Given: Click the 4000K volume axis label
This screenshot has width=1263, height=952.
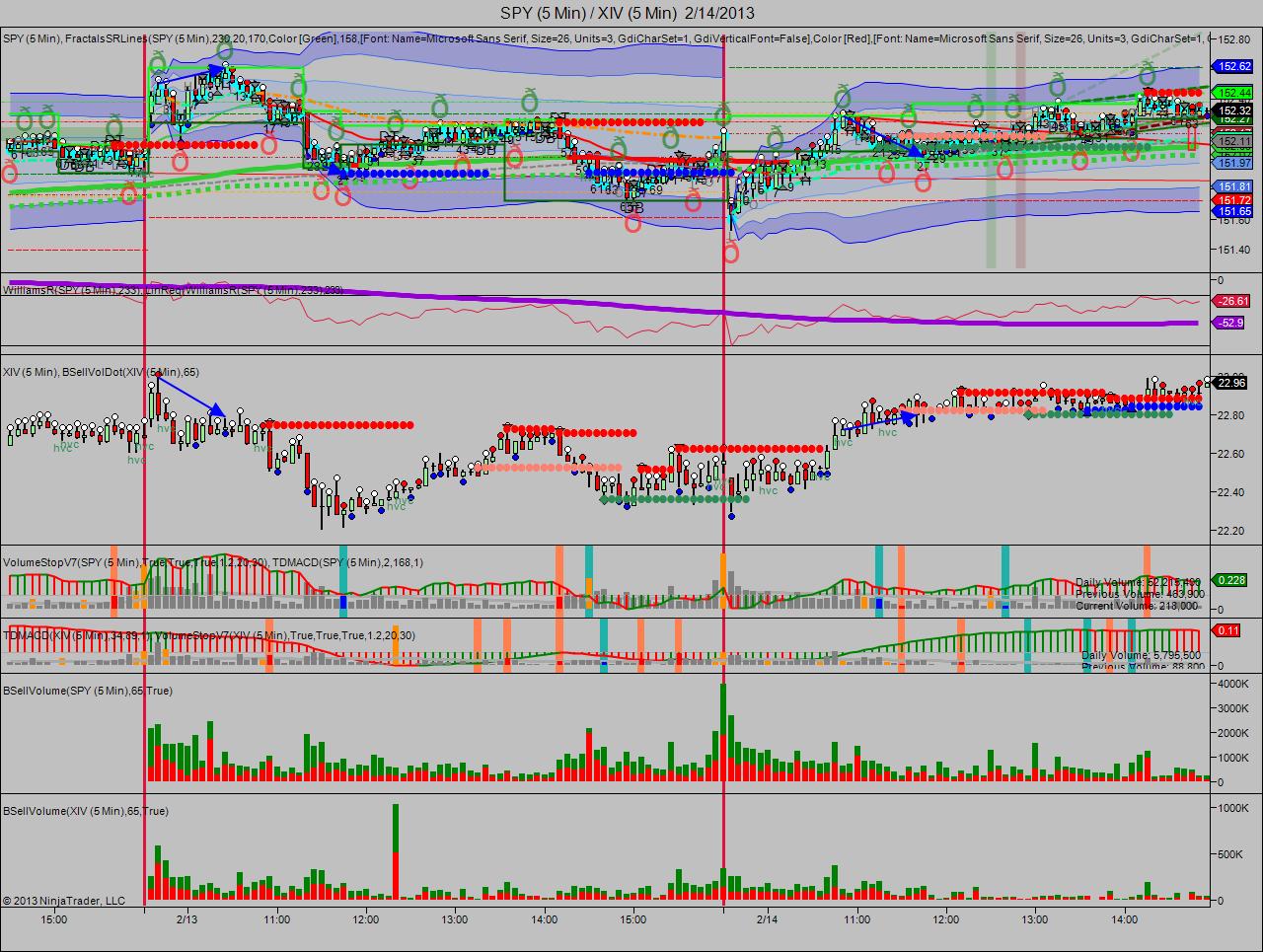Looking at the screenshot, I should point(1235,684).
